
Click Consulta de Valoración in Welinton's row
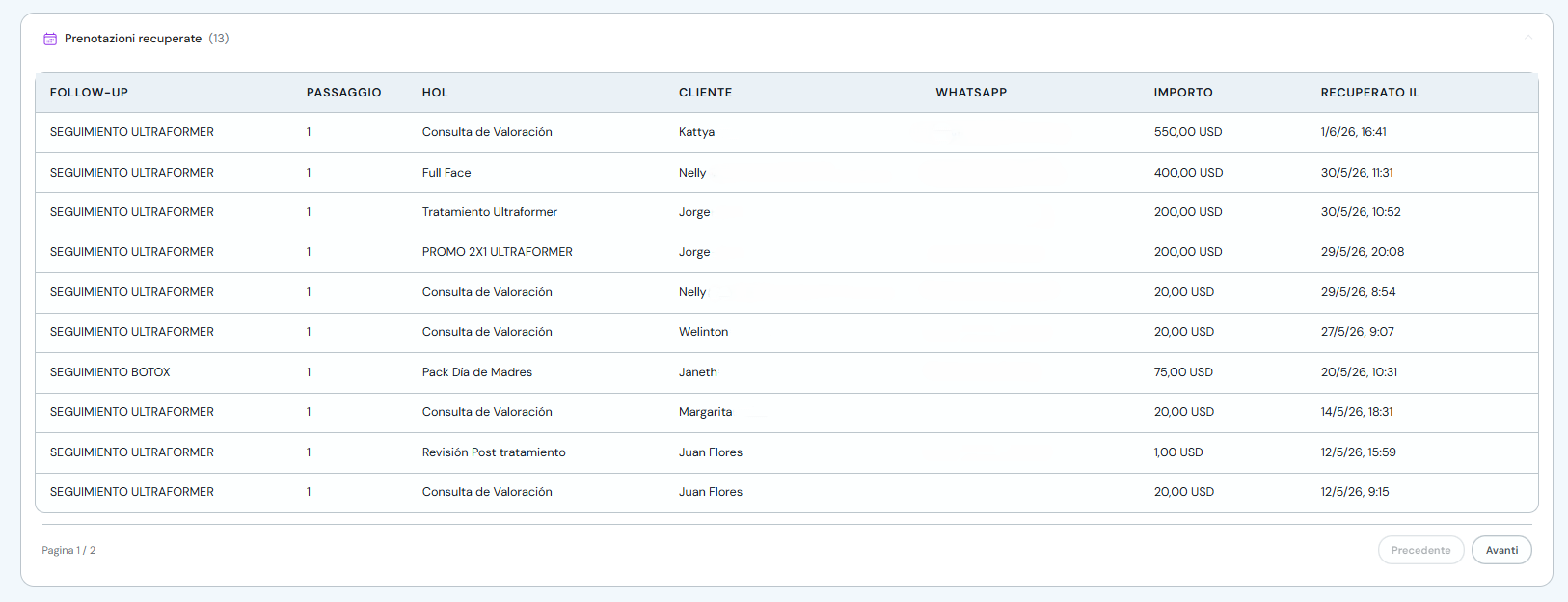[x=487, y=332]
